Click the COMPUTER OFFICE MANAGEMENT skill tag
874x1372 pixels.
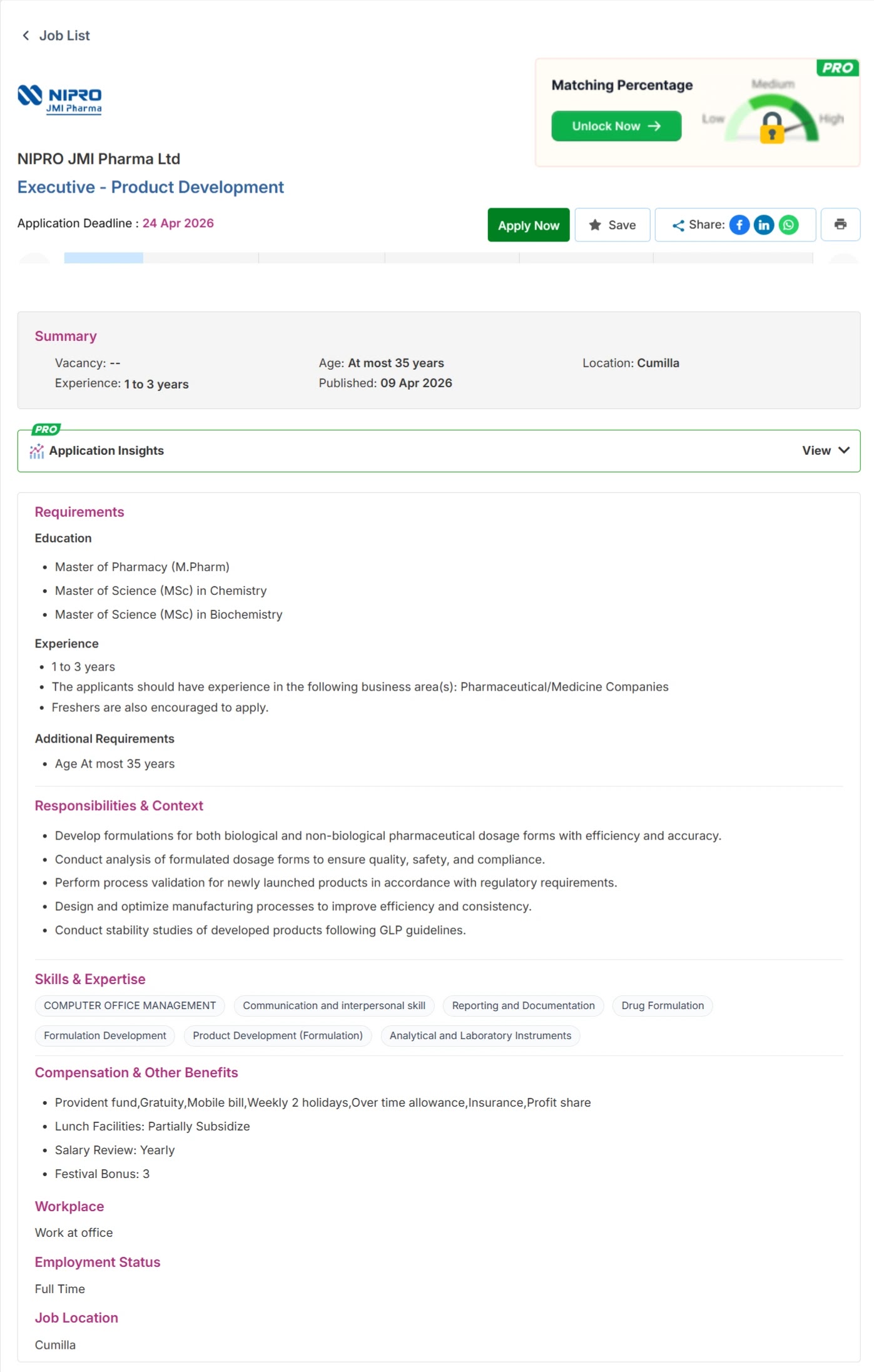pyautogui.click(x=130, y=1005)
